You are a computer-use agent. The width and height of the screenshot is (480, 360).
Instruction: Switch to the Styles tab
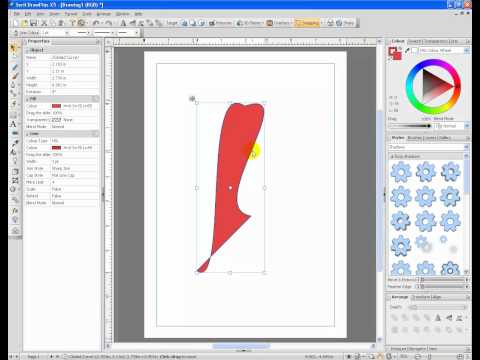[x=398, y=138]
